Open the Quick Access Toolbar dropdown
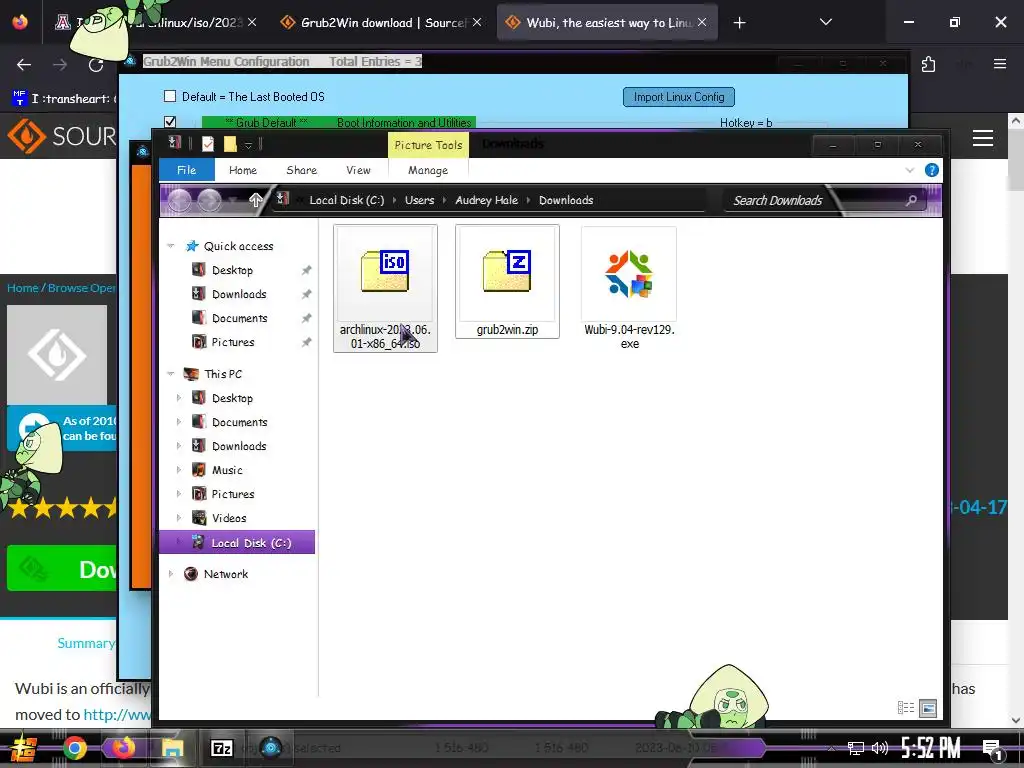1024x768 pixels. 248,145
